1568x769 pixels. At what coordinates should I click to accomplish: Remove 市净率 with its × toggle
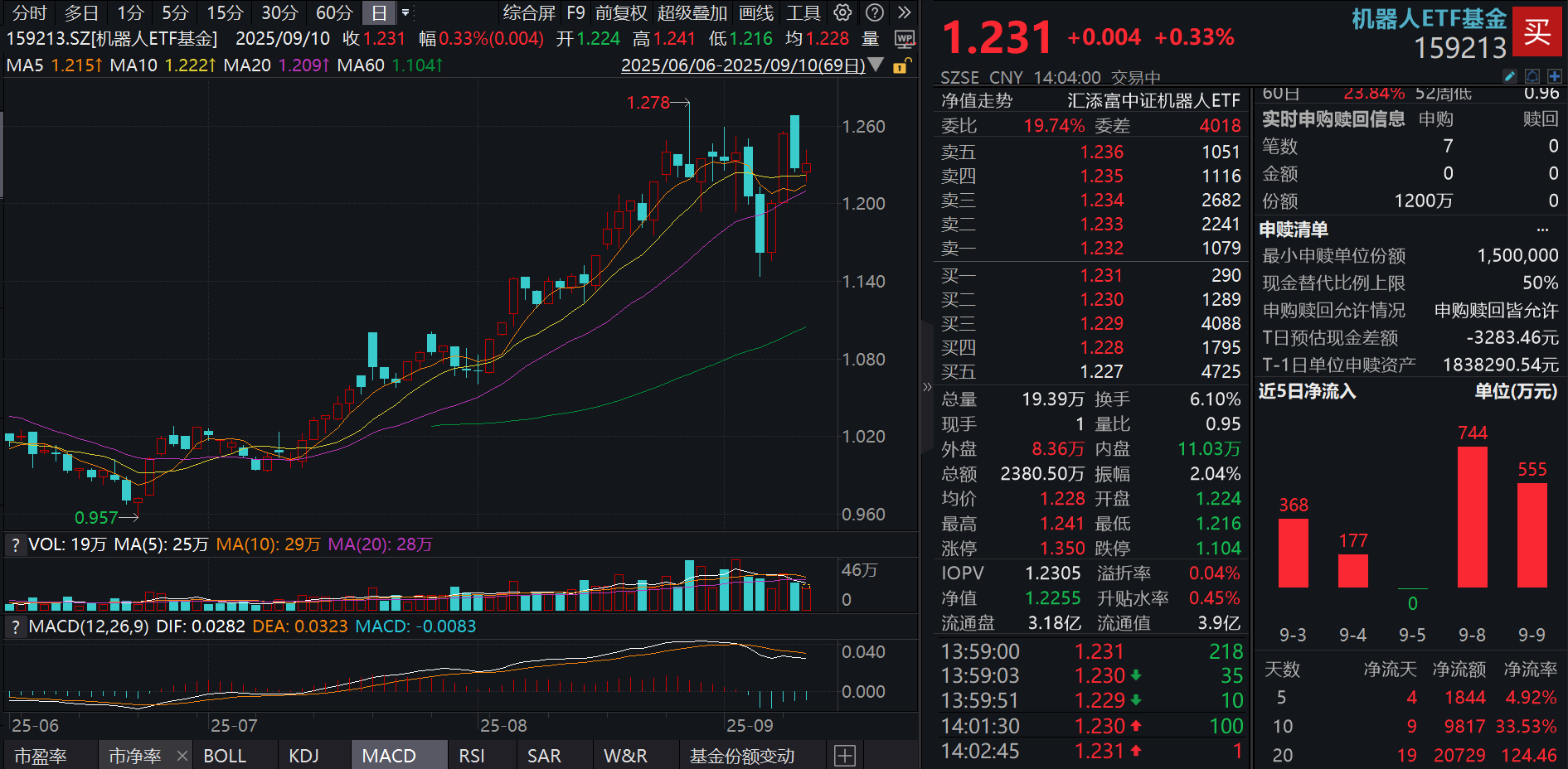coord(182,756)
